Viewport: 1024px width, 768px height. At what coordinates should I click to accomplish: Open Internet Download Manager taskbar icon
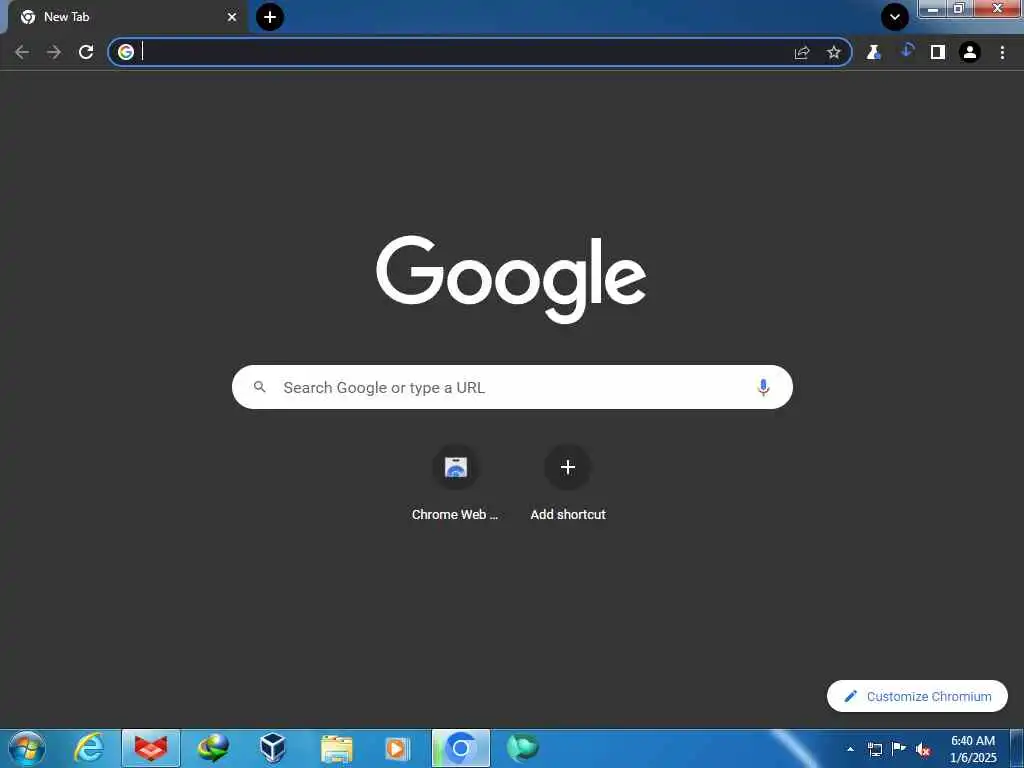click(x=213, y=748)
